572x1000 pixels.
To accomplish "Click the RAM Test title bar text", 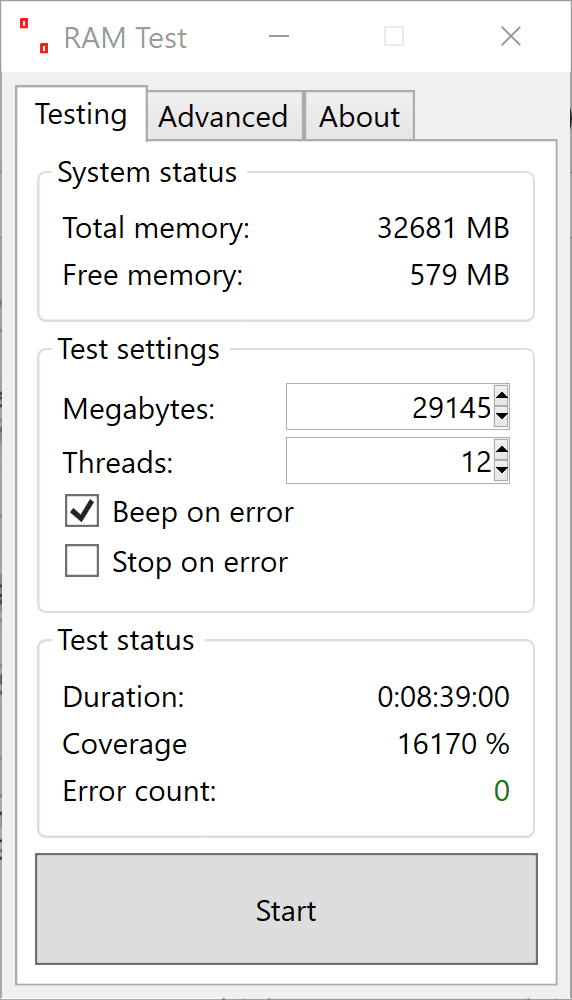I will pyautogui.click(x=125, y=38).
